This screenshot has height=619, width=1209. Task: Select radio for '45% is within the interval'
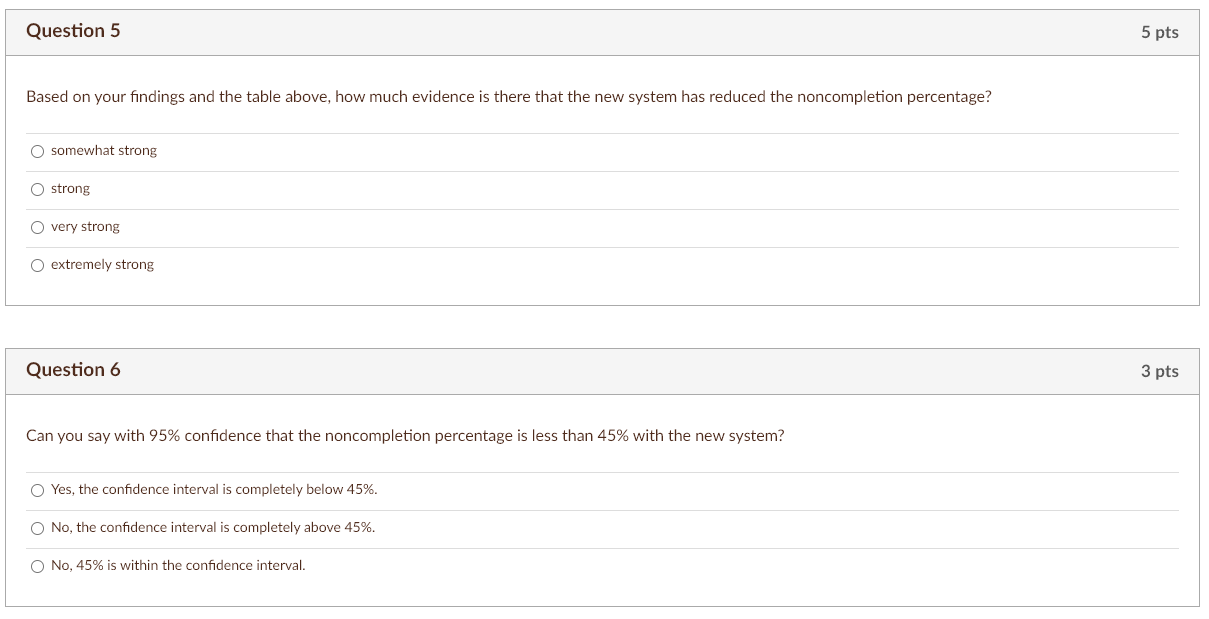tap(37, 566)
